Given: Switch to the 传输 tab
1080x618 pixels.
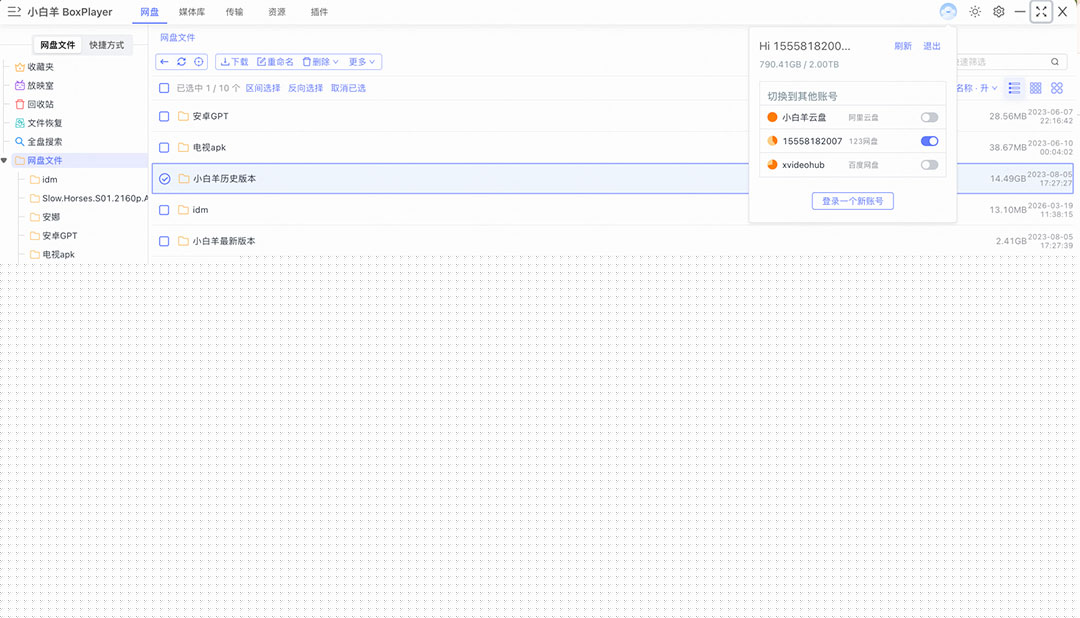Looking at the screenshot, I should click(234, 12).
